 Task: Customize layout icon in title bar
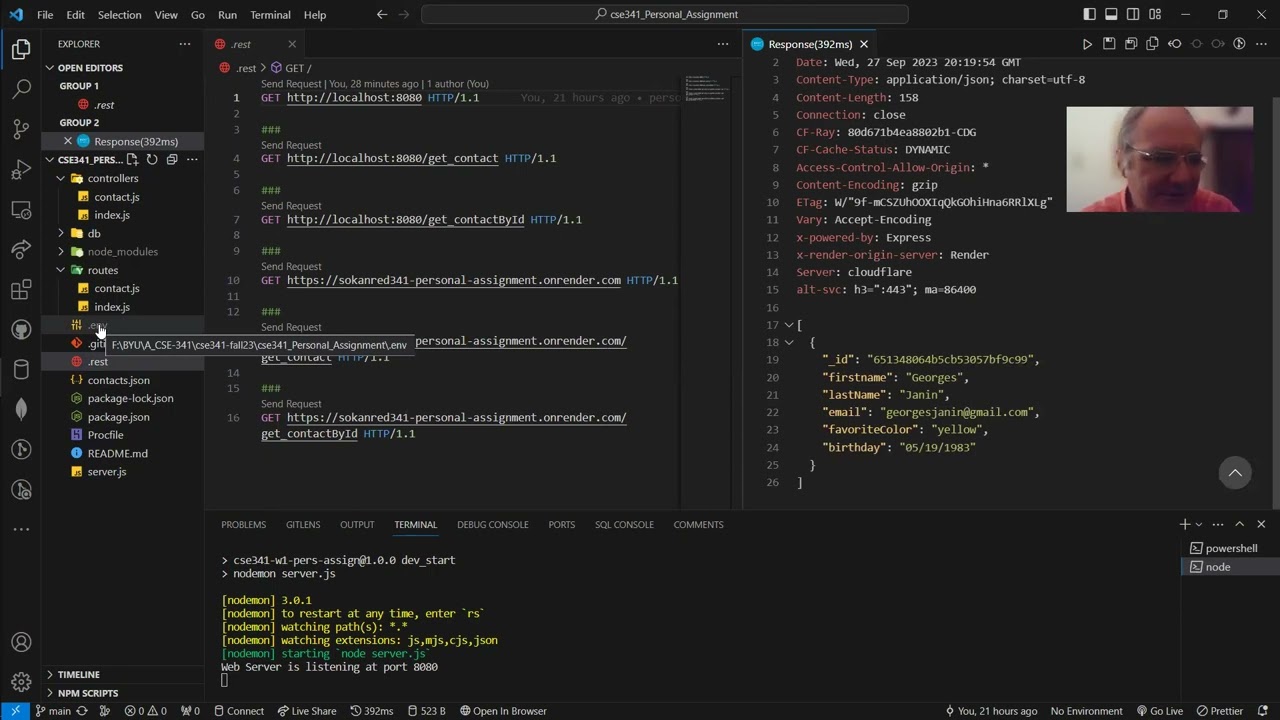click(1155, 15)
